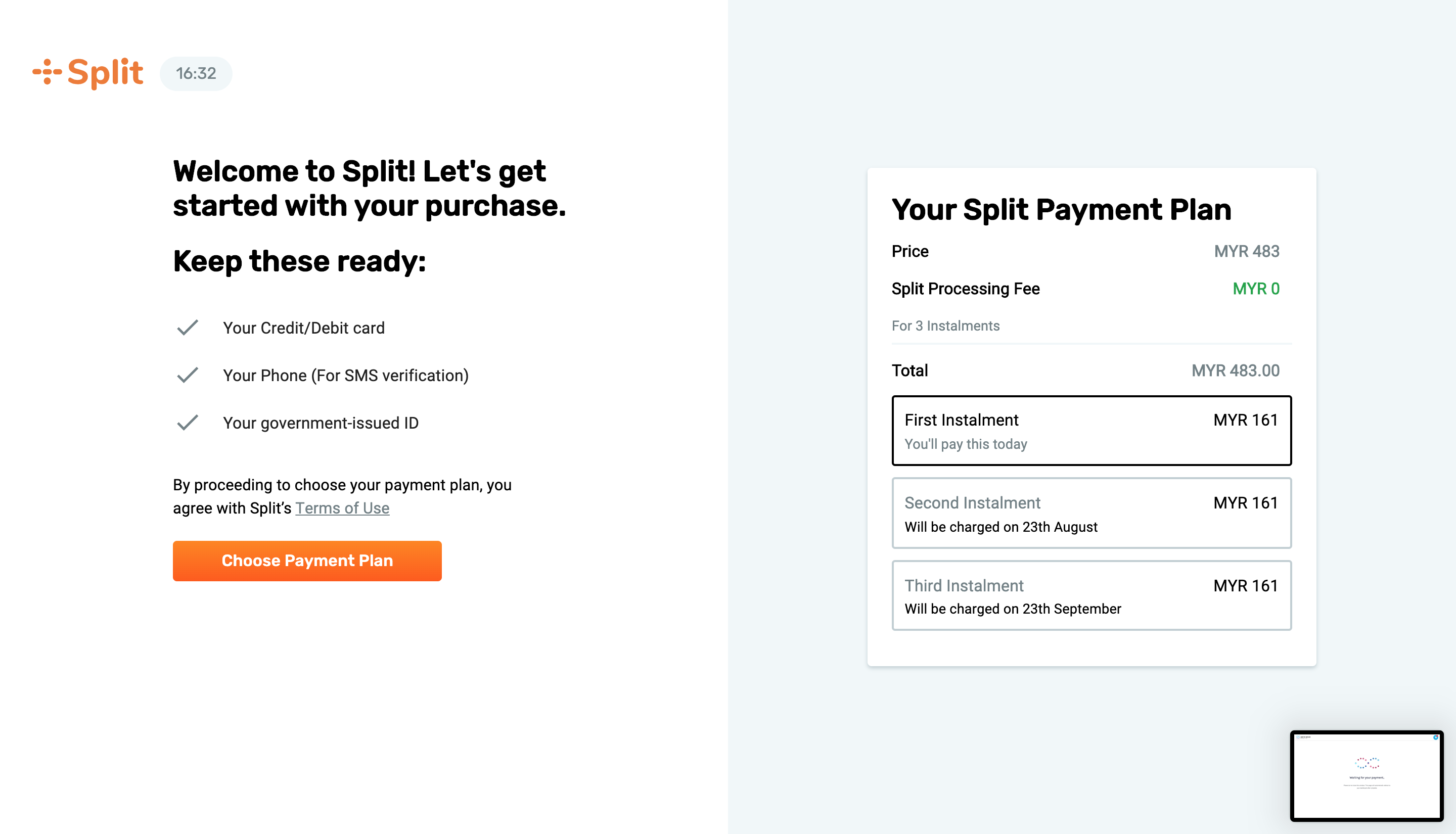Click the Credit/Debit card checkmark
The image size is (1456, 834).
(x=187, y=328)
